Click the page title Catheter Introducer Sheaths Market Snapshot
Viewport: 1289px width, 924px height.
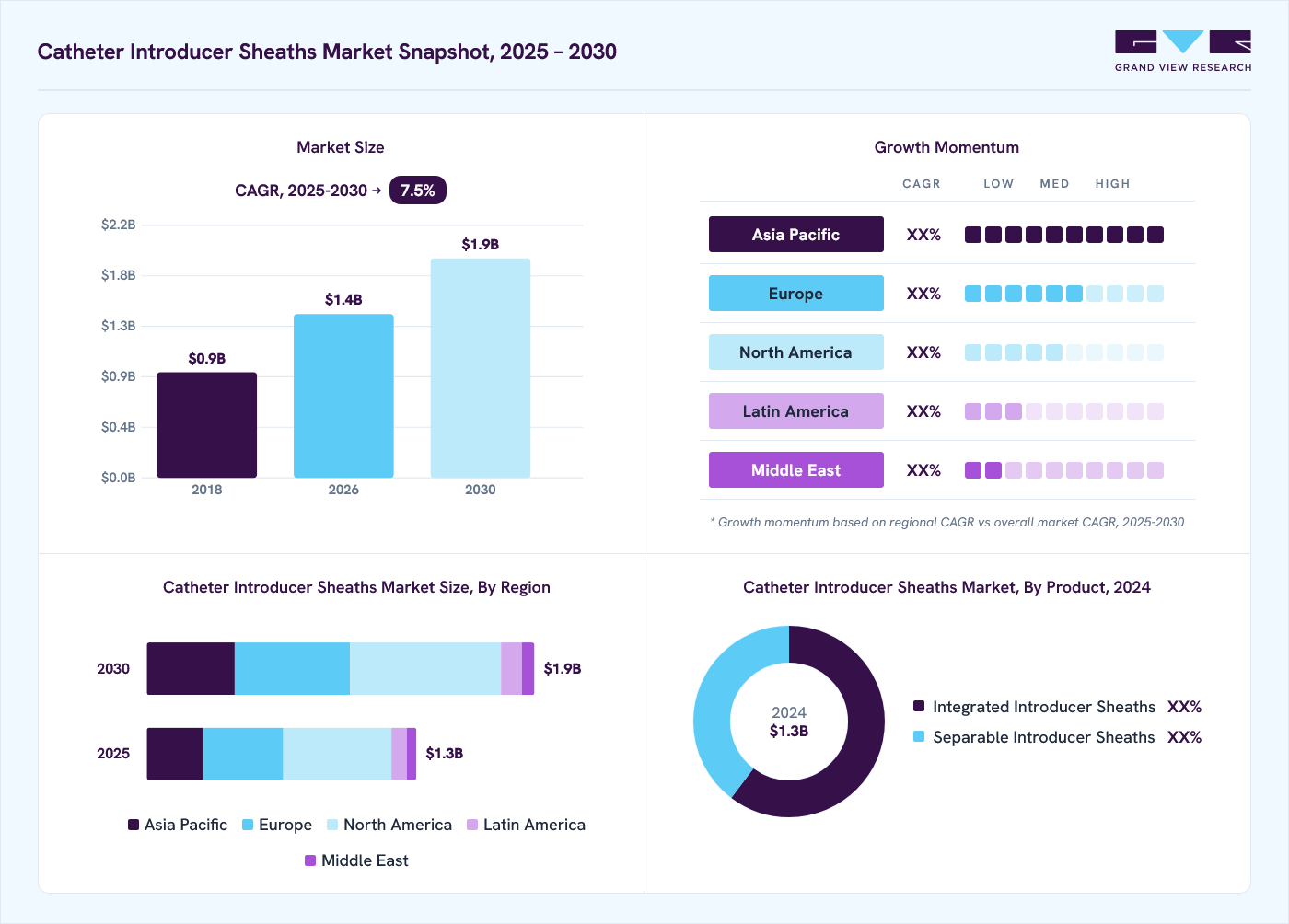click(x=327, y=52)
